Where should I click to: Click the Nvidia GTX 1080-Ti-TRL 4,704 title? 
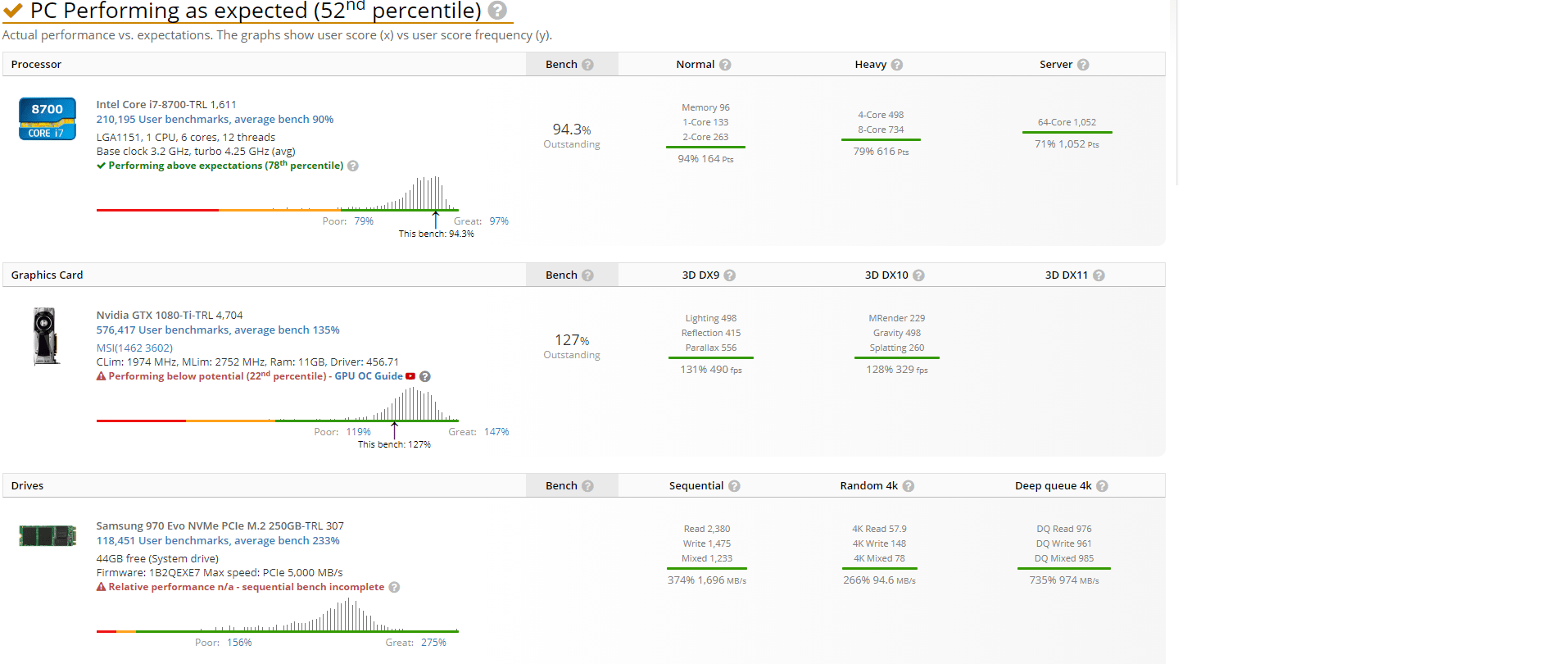pos(170,316)
